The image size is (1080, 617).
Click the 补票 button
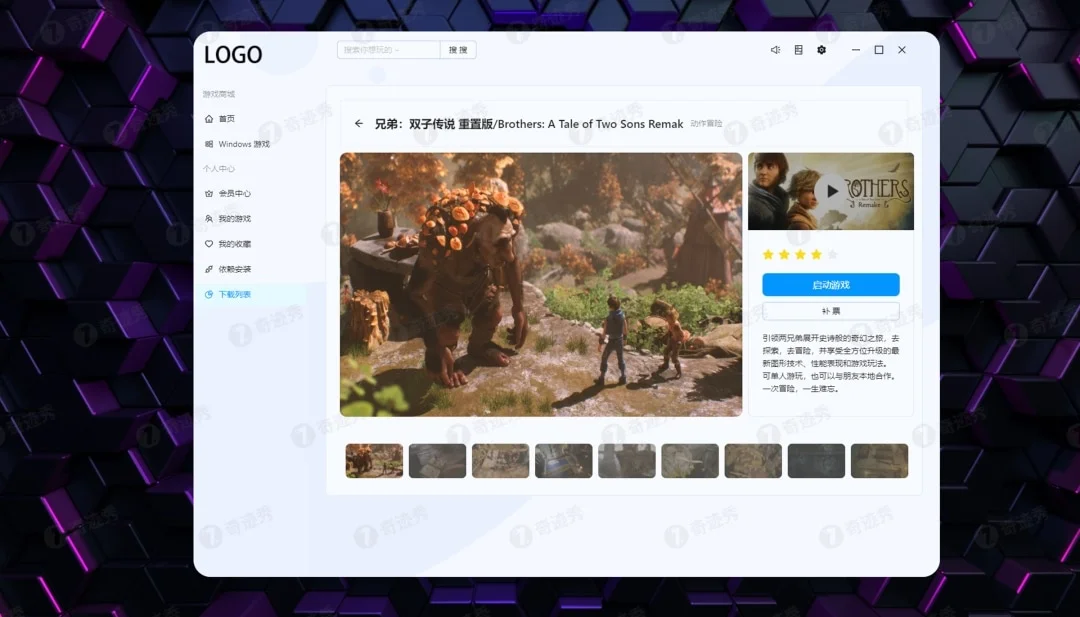point(830,311)
